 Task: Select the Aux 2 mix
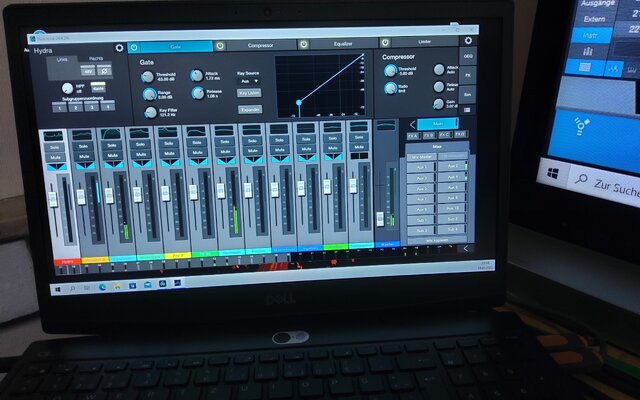(453, 166)
